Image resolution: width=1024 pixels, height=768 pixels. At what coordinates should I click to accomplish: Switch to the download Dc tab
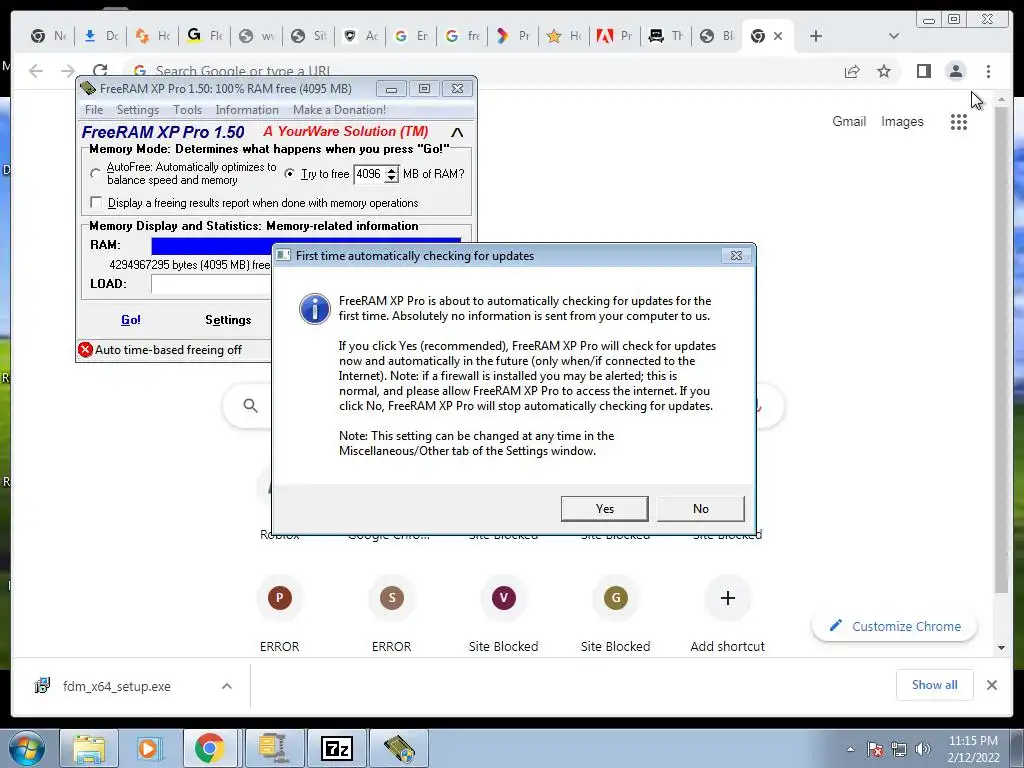coord(101,36)
